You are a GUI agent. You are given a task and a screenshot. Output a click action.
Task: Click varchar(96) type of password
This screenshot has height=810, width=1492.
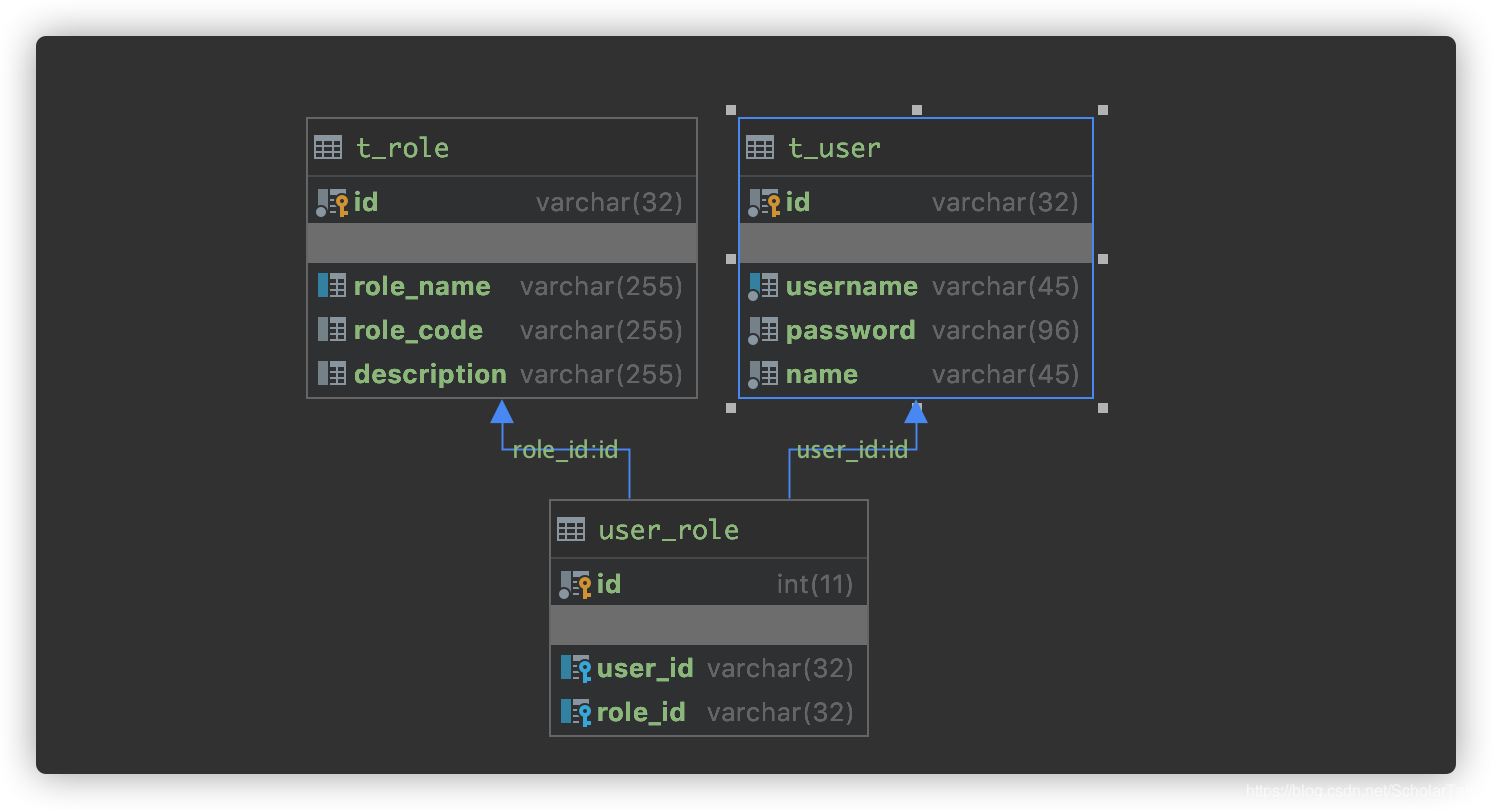1006,330
